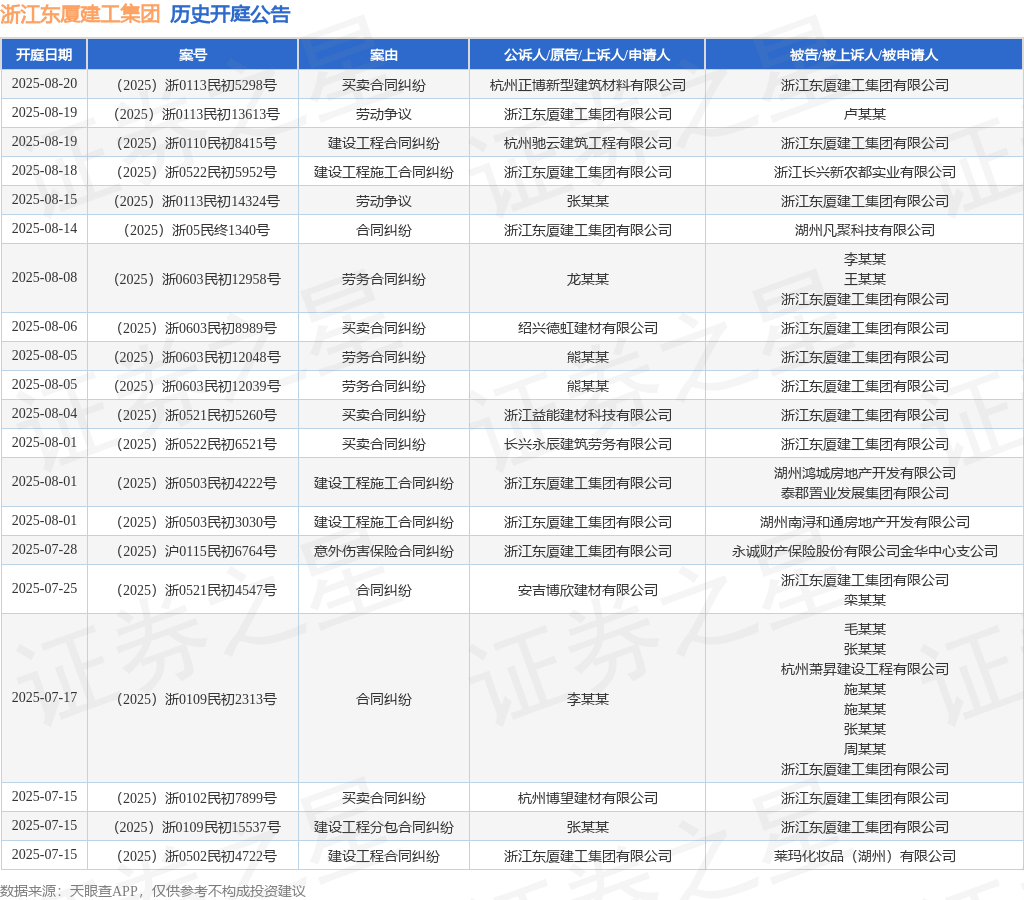The height and width of the screenshot is (900, 1024).
Task: Select the date 2025-08-18
Action: coord(44,170)
